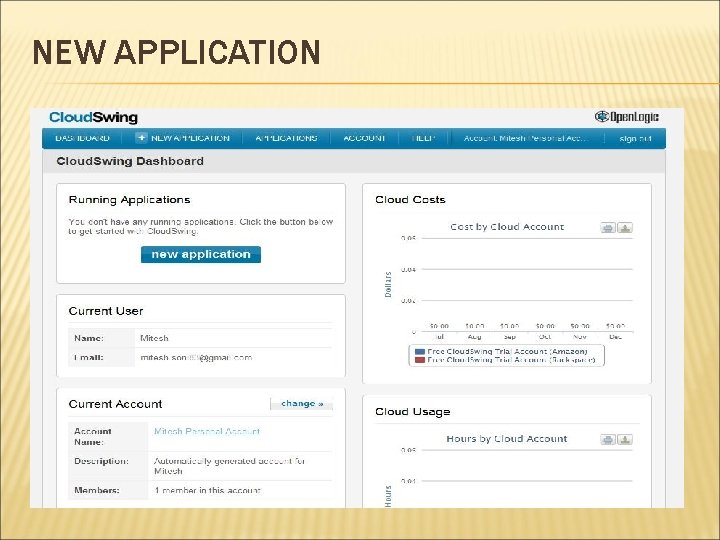Click the Account: Mitesh Personal Acc... item
The image size is (720, 540).
(526, 138)
